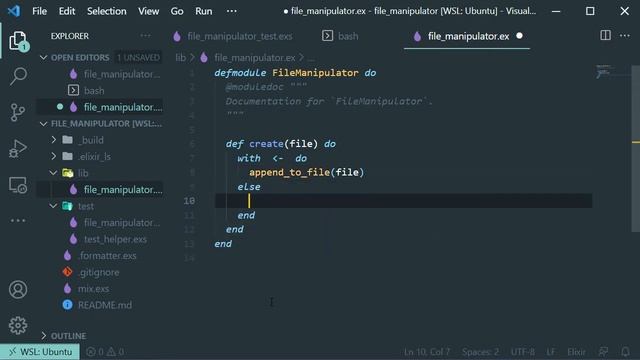The width and height of the screenshot is (640, 360).
Task: Open the View menu
Action: coord(149,11)
